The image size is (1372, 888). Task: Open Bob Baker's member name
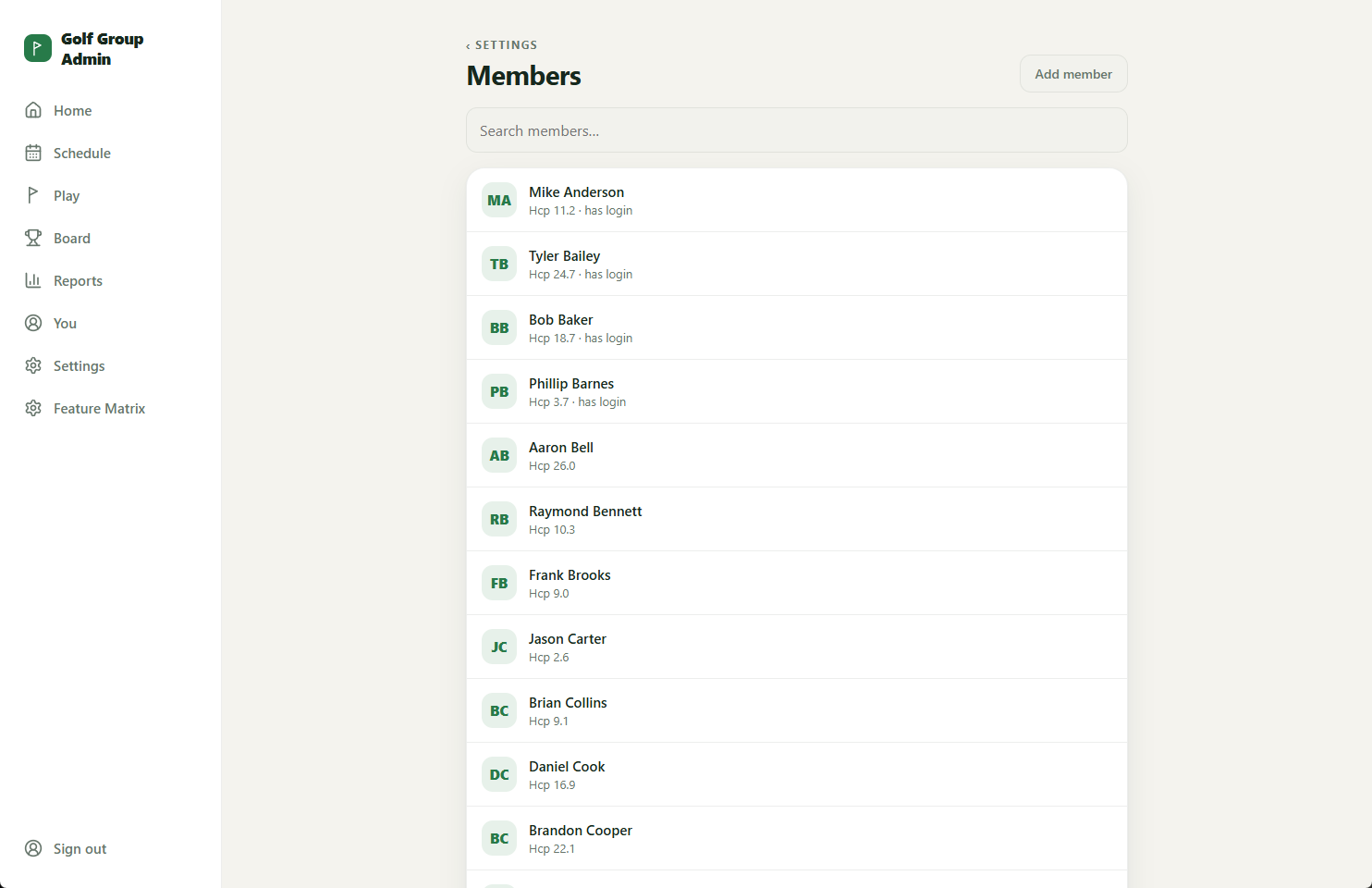tap(560, 320)
